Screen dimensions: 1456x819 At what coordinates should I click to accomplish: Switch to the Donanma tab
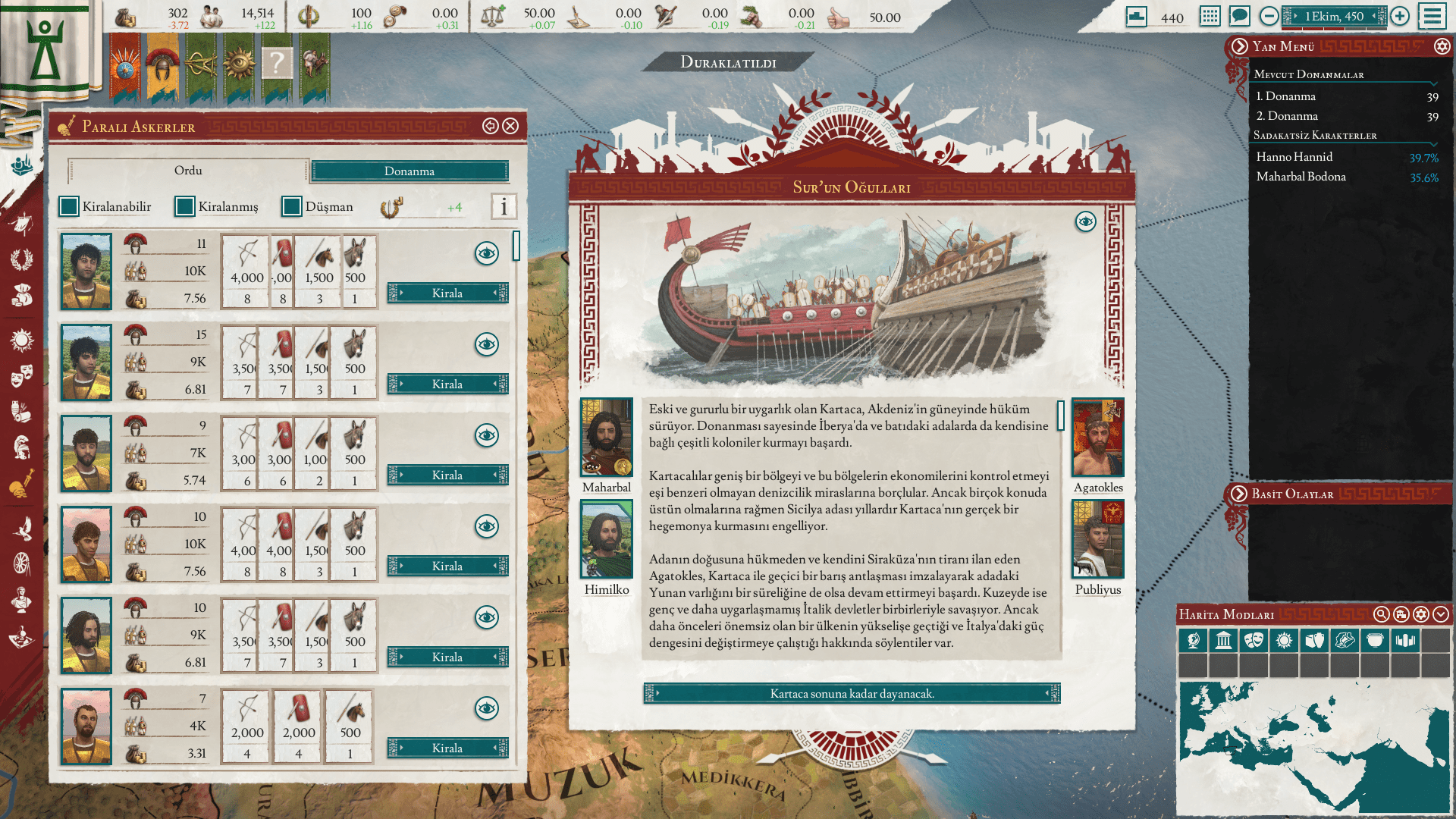coord(409,171)
